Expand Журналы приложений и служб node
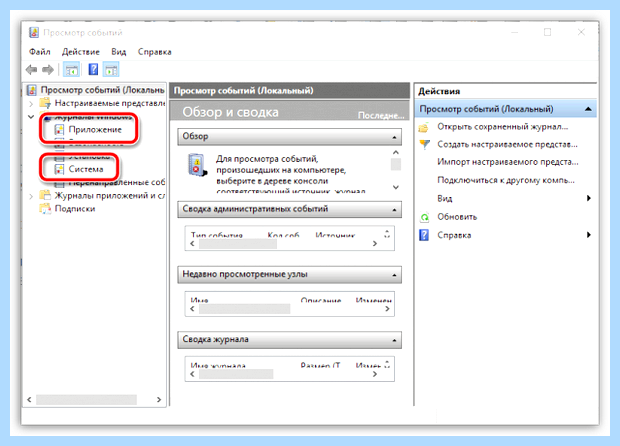This screenshot has height=446, width=620. pos(31,196)
